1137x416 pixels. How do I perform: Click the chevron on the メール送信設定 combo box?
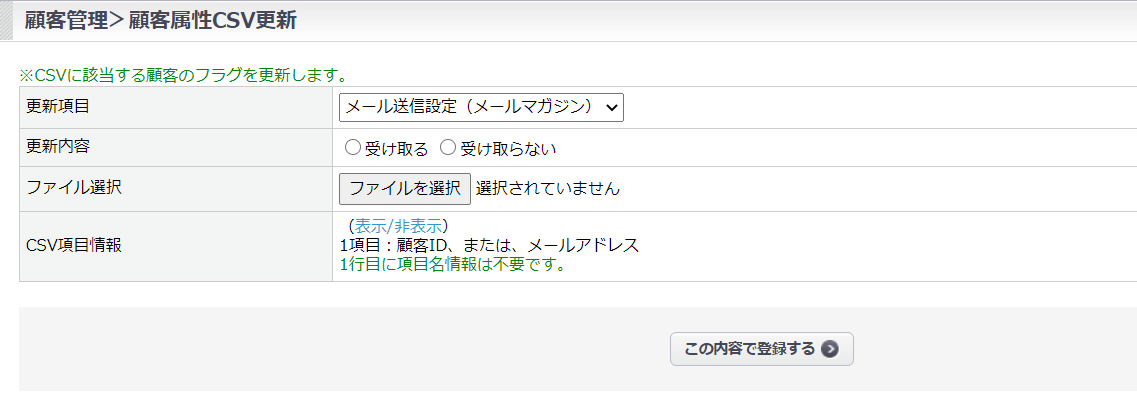[x=611, y=106]
